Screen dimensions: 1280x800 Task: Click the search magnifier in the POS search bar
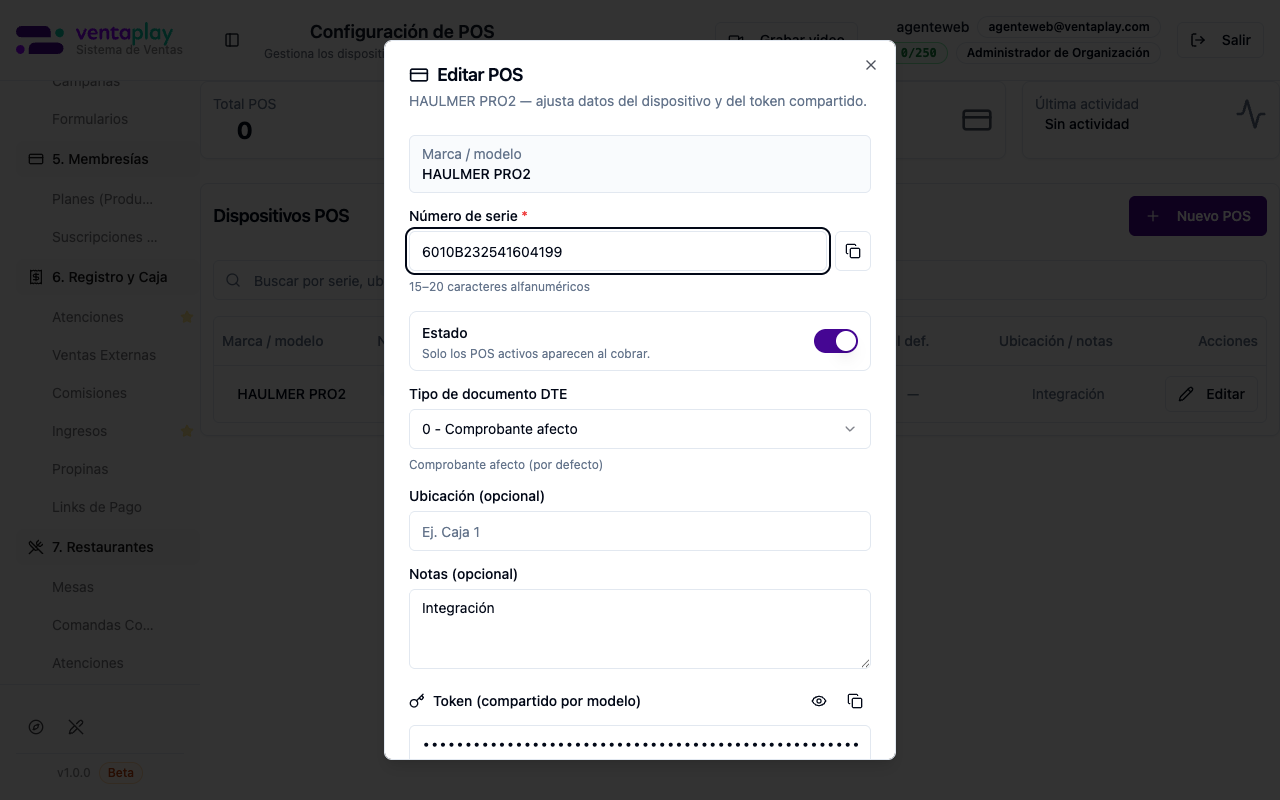232,280
